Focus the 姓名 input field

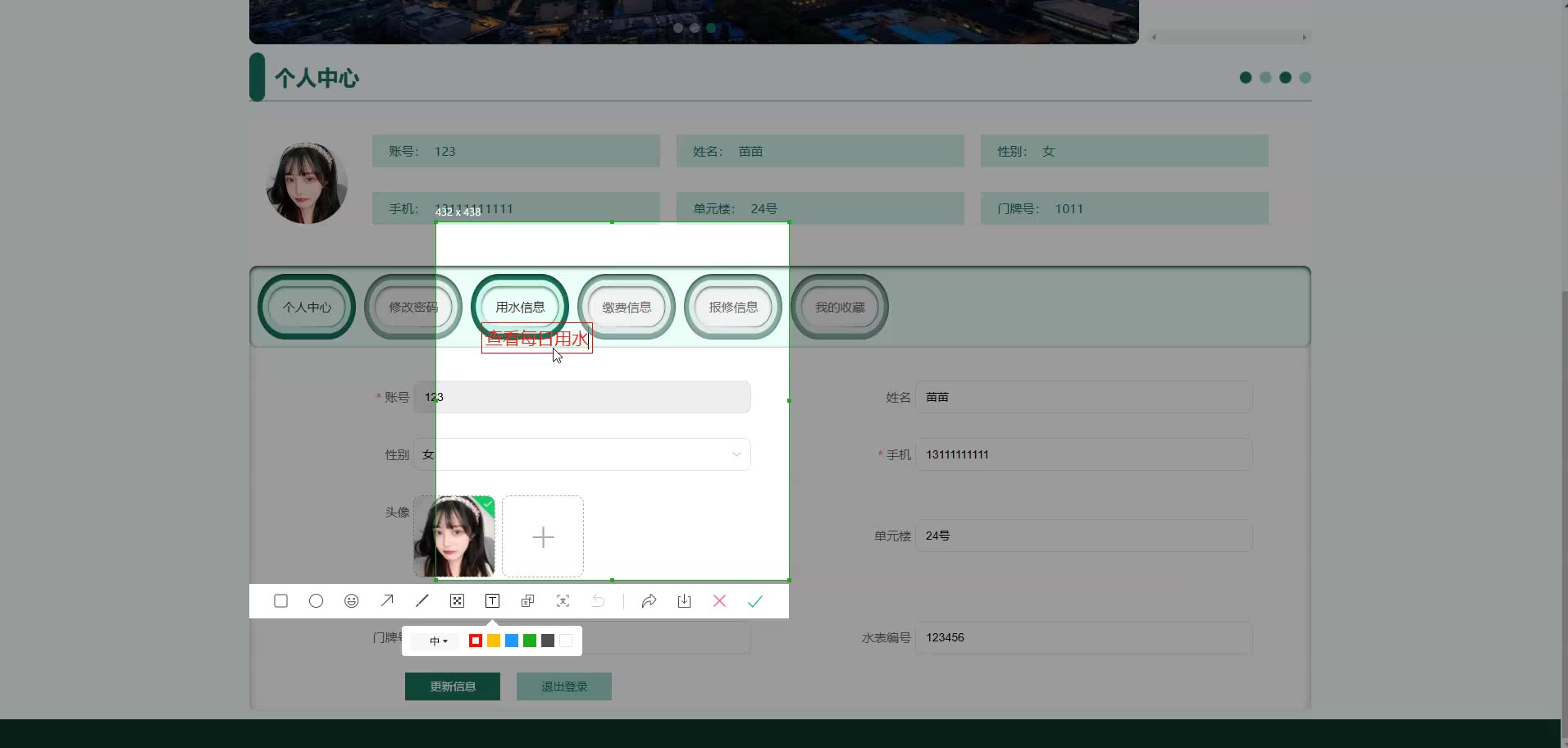1084,397
